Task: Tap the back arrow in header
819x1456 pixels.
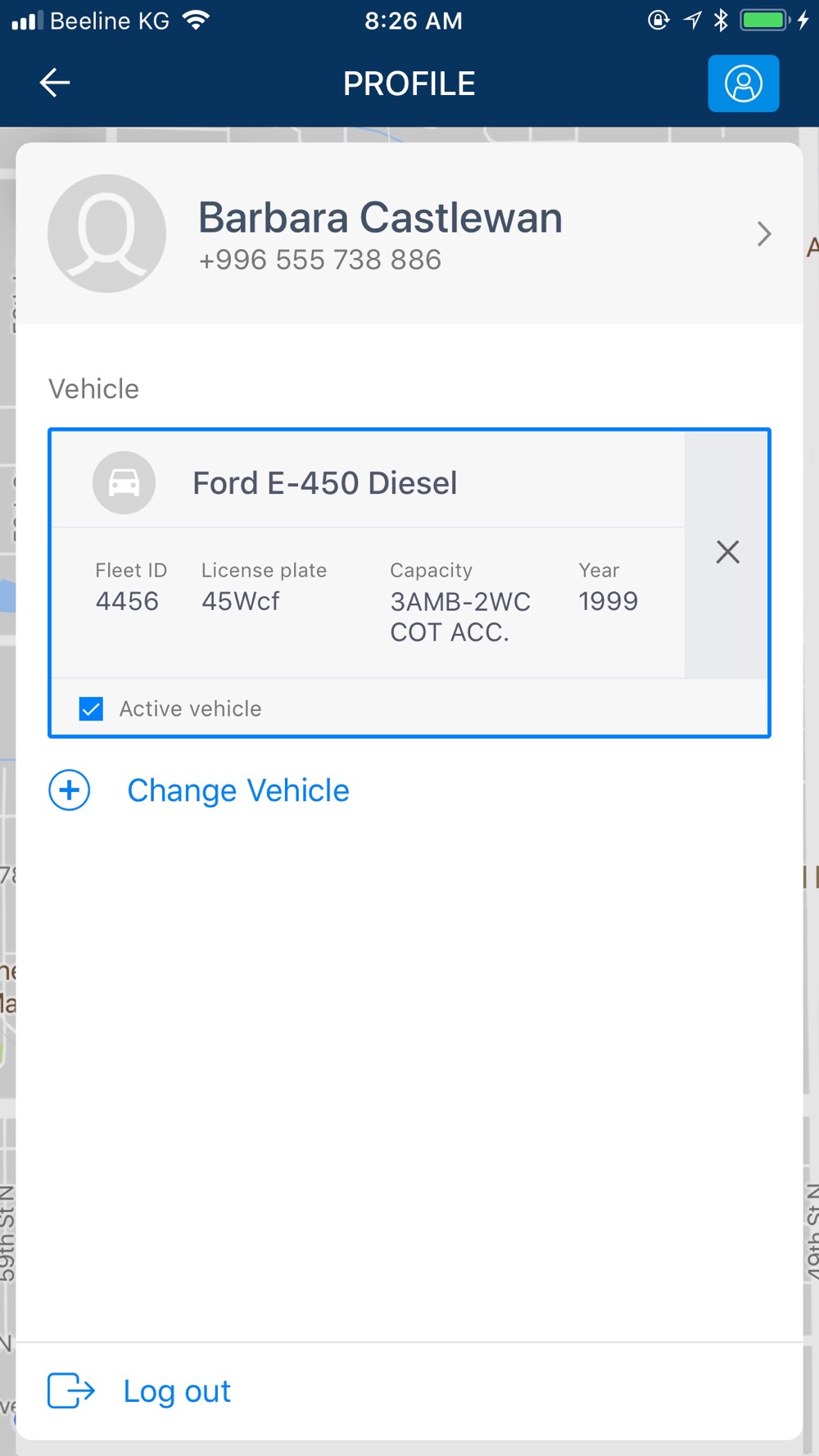Action: pos(55,83)
